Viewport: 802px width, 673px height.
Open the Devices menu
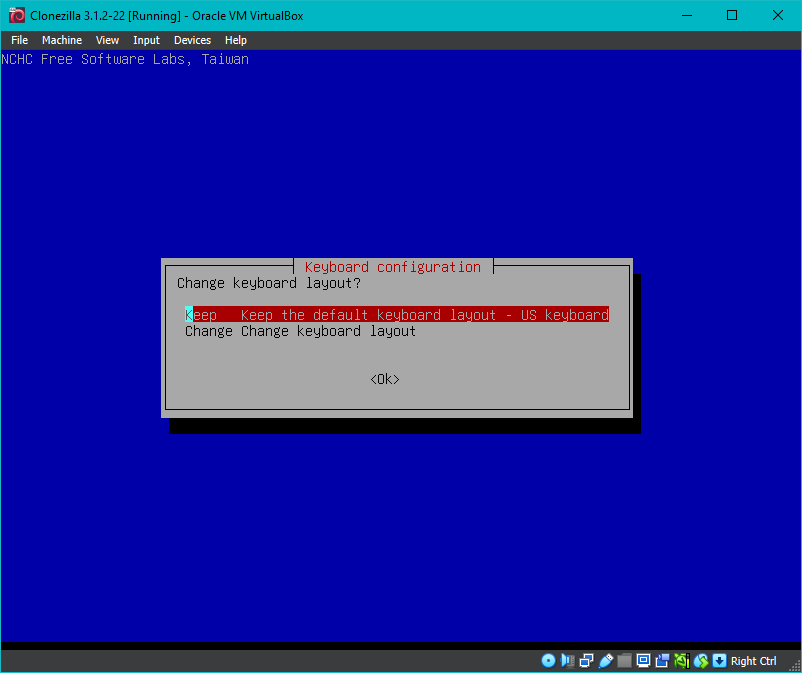(x=192, y=40)
